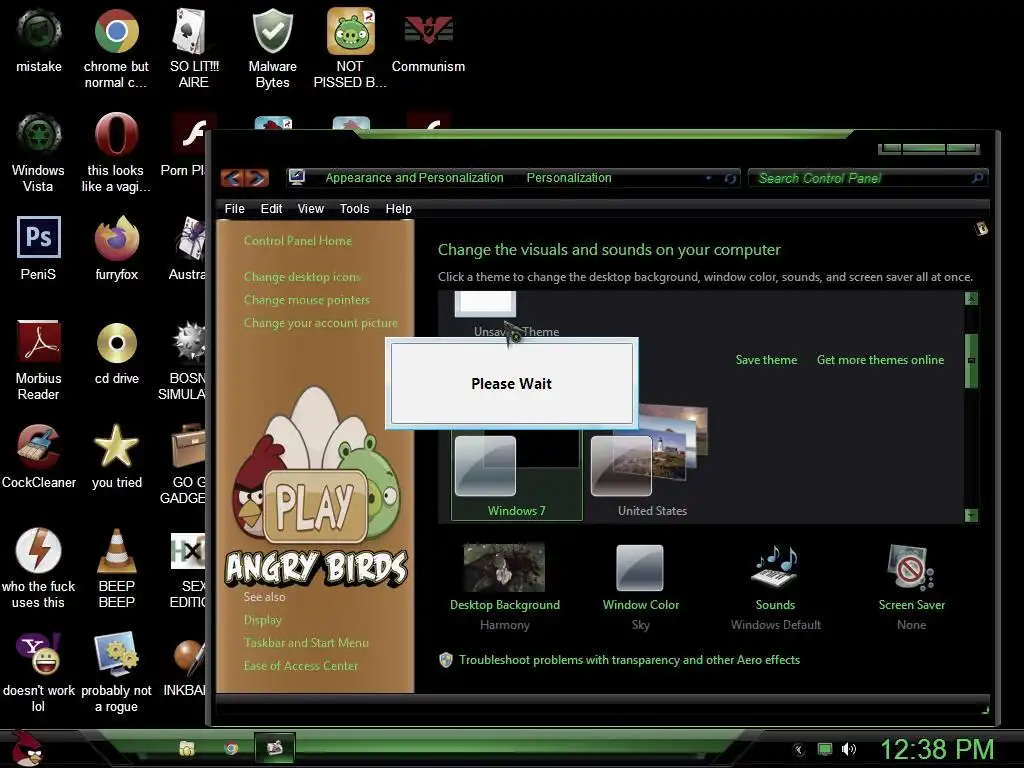Click the Personalization taskbar button
Viewport: 1024px width, 768px height.
tap(274, 748)
